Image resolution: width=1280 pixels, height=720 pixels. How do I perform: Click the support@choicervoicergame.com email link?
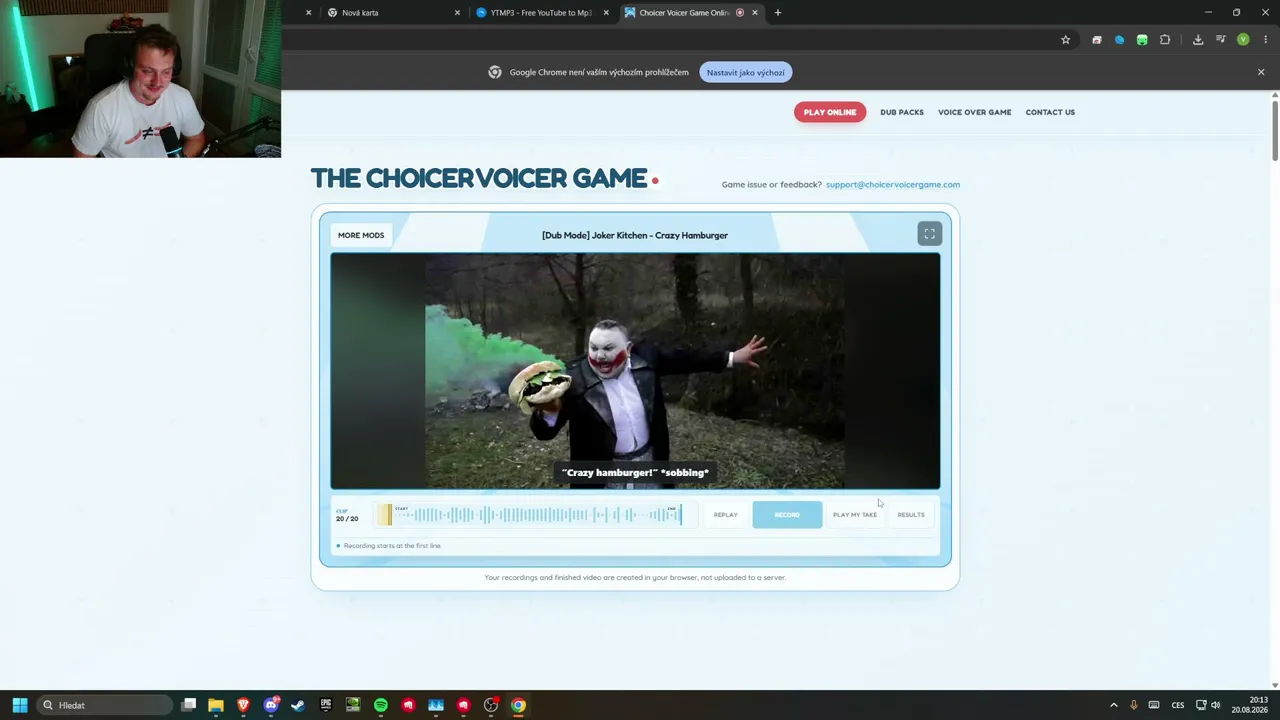(x=893, y=184)
